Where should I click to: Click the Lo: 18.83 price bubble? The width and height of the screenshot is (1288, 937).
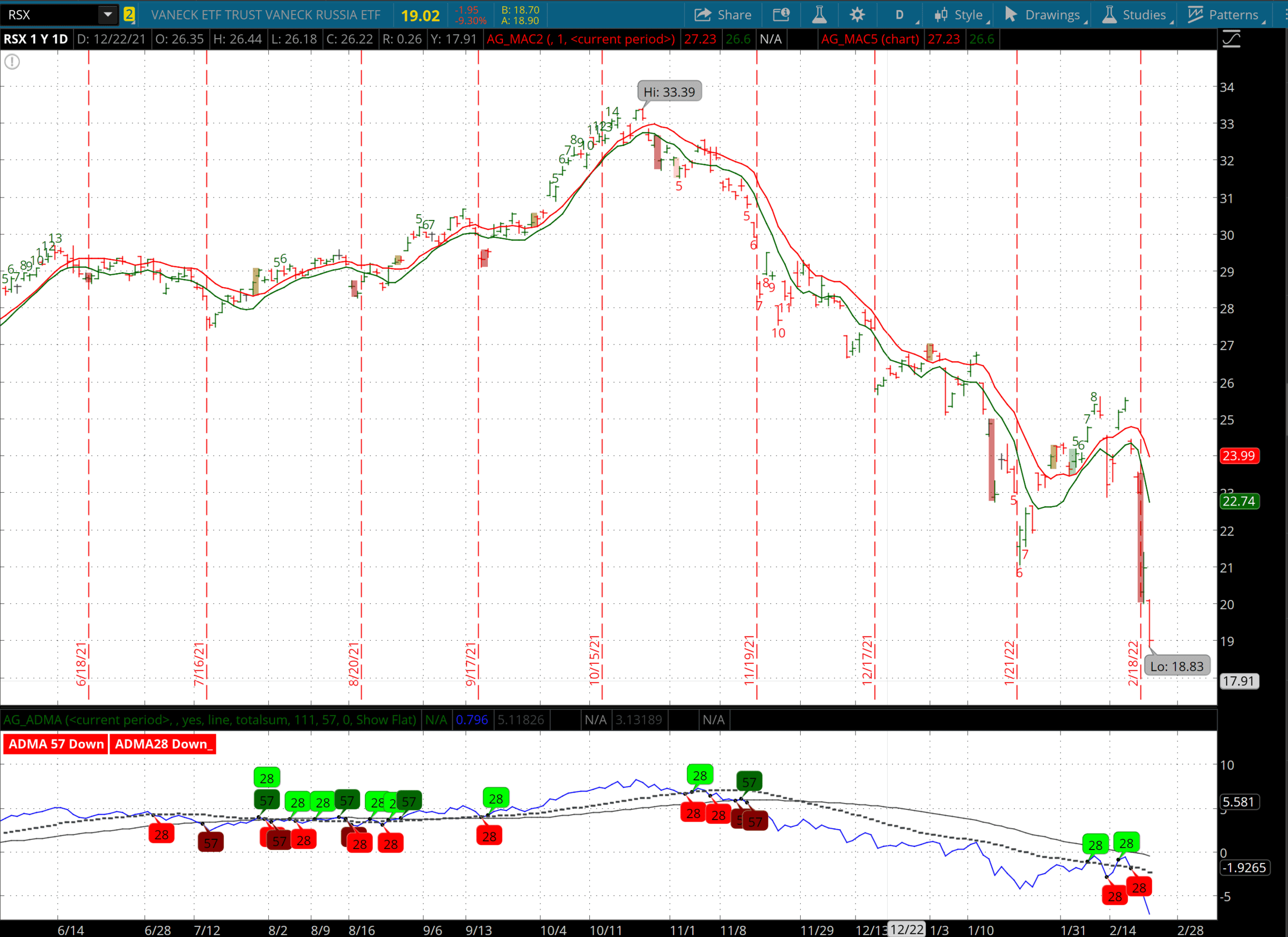[x=1177, y=665]
